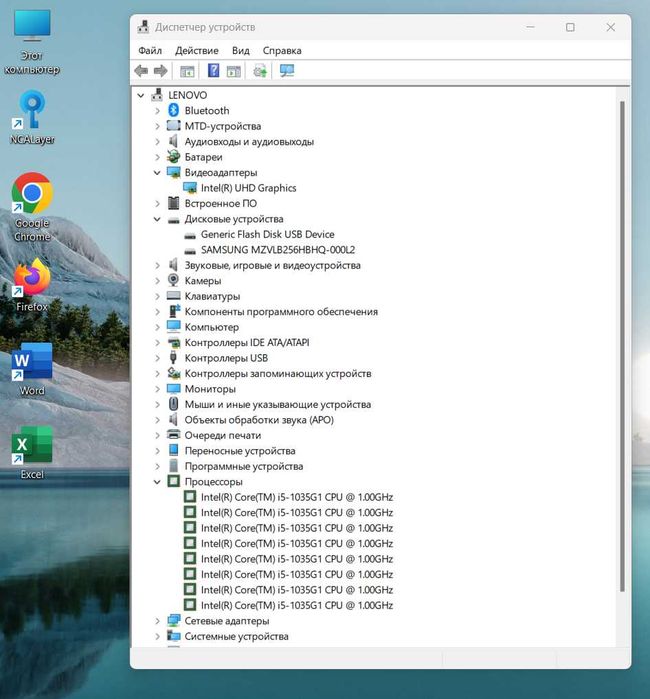Select the Сетевые адаптеры network icon
The width and height of the screenshot is (650, 699).
tap(173, 620)
